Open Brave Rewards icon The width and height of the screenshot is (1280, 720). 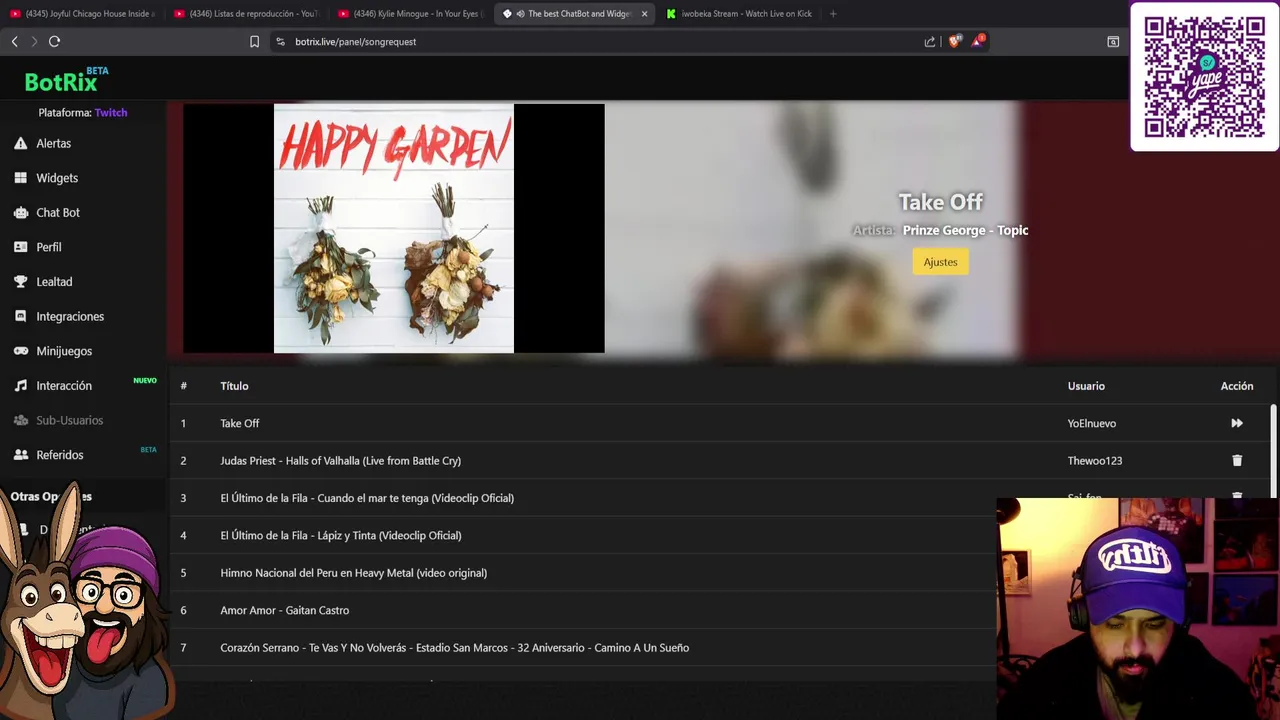pos(978,41)
